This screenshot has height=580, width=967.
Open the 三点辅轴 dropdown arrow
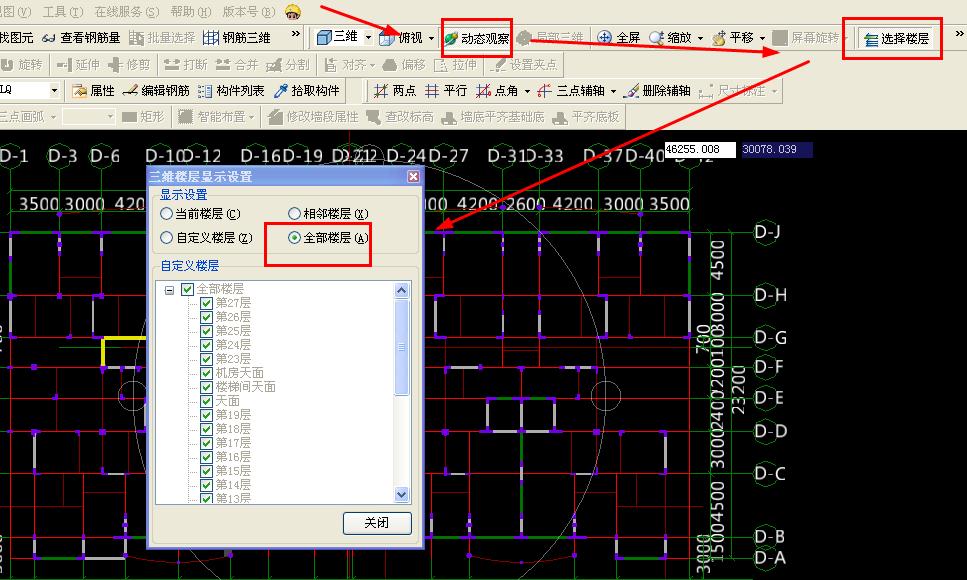click(613, 91)
